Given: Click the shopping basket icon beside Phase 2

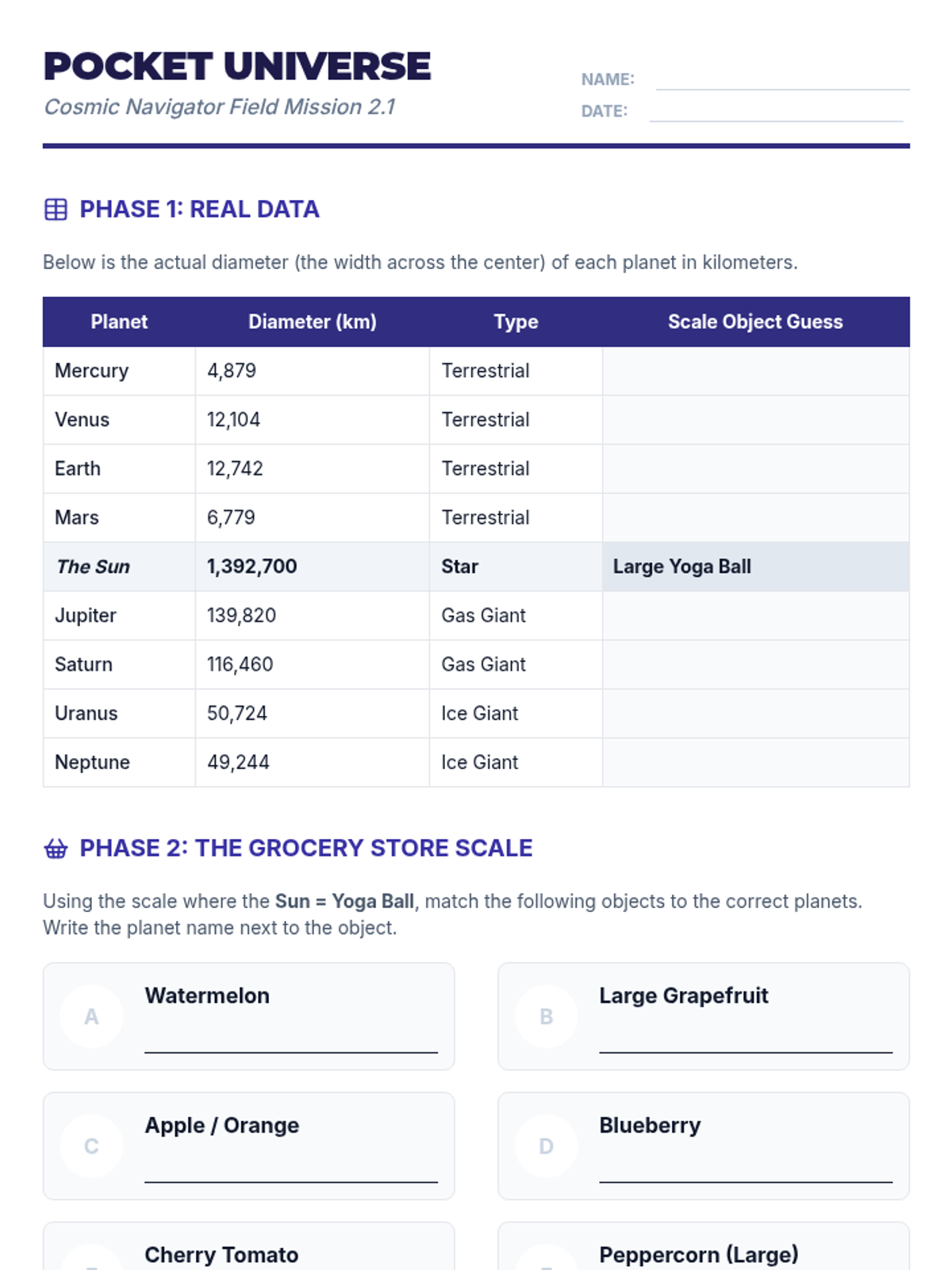Looking at the screenshot, I should [x=56, y=849].
